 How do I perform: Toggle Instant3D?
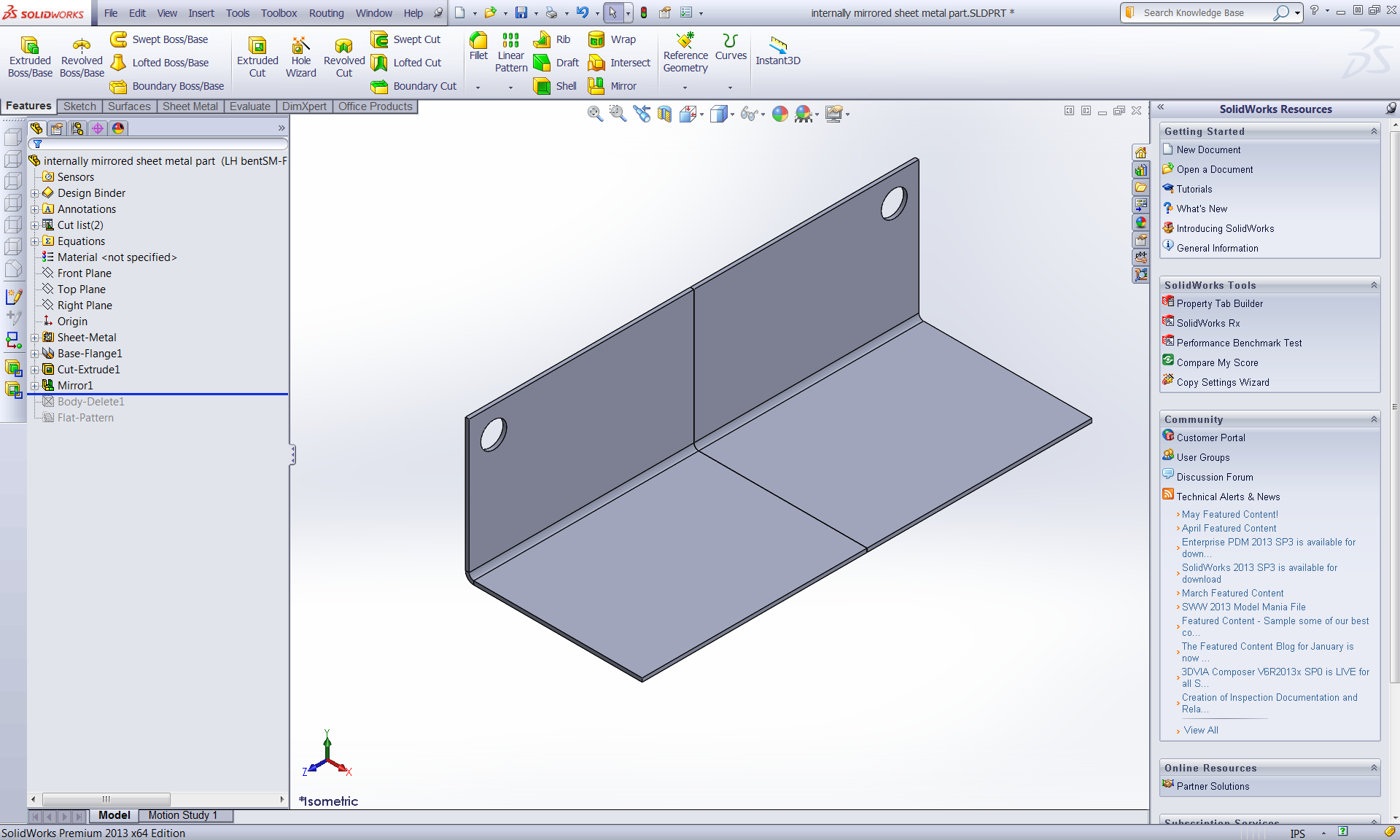click(x=778, y=50)
